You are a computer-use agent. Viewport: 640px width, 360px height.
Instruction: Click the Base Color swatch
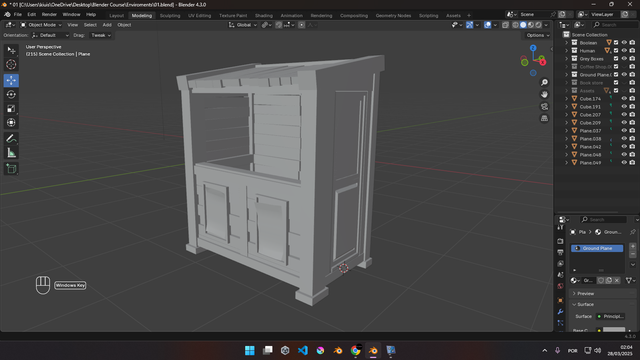[613, 330]
